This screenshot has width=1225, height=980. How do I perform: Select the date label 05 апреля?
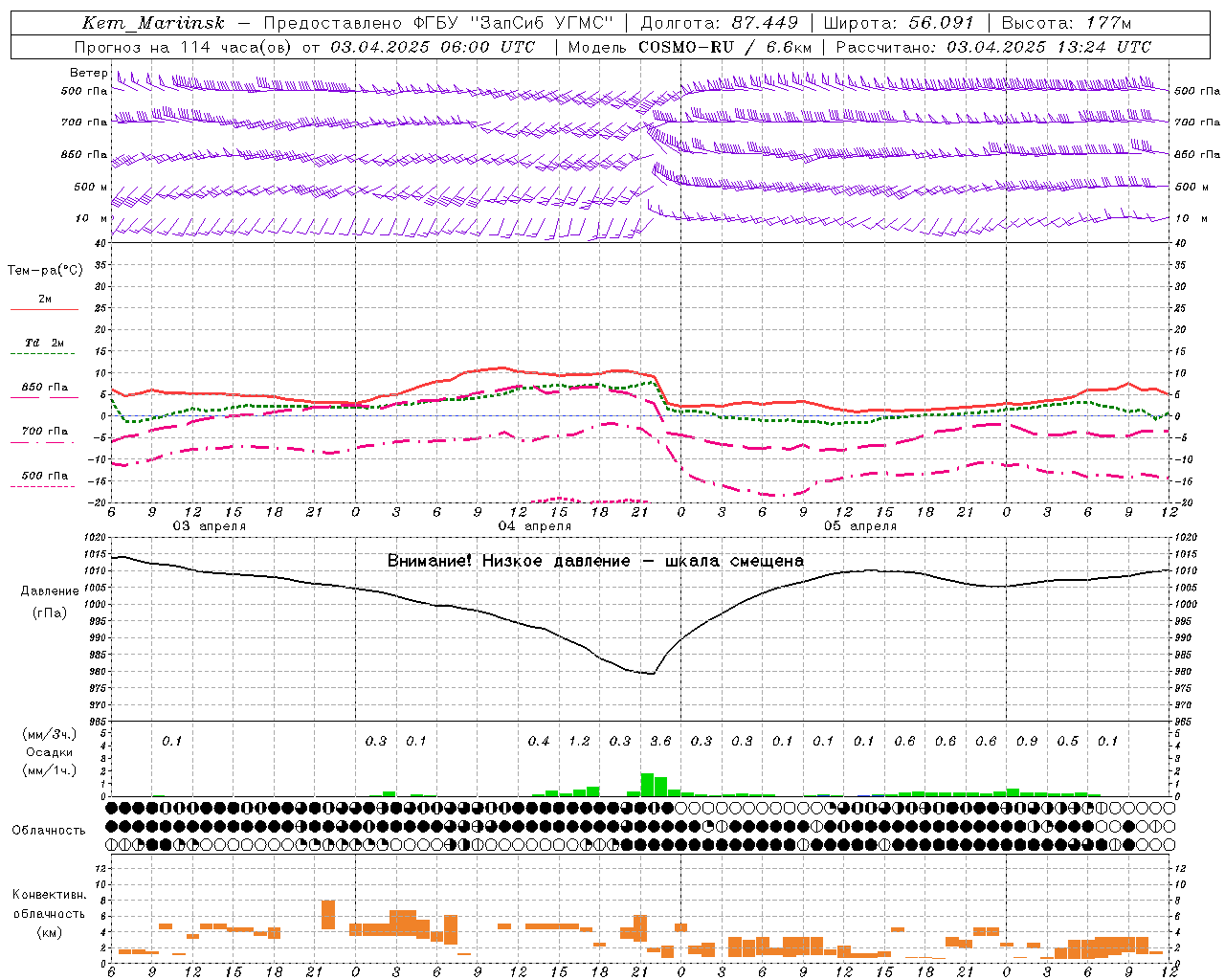859,526
